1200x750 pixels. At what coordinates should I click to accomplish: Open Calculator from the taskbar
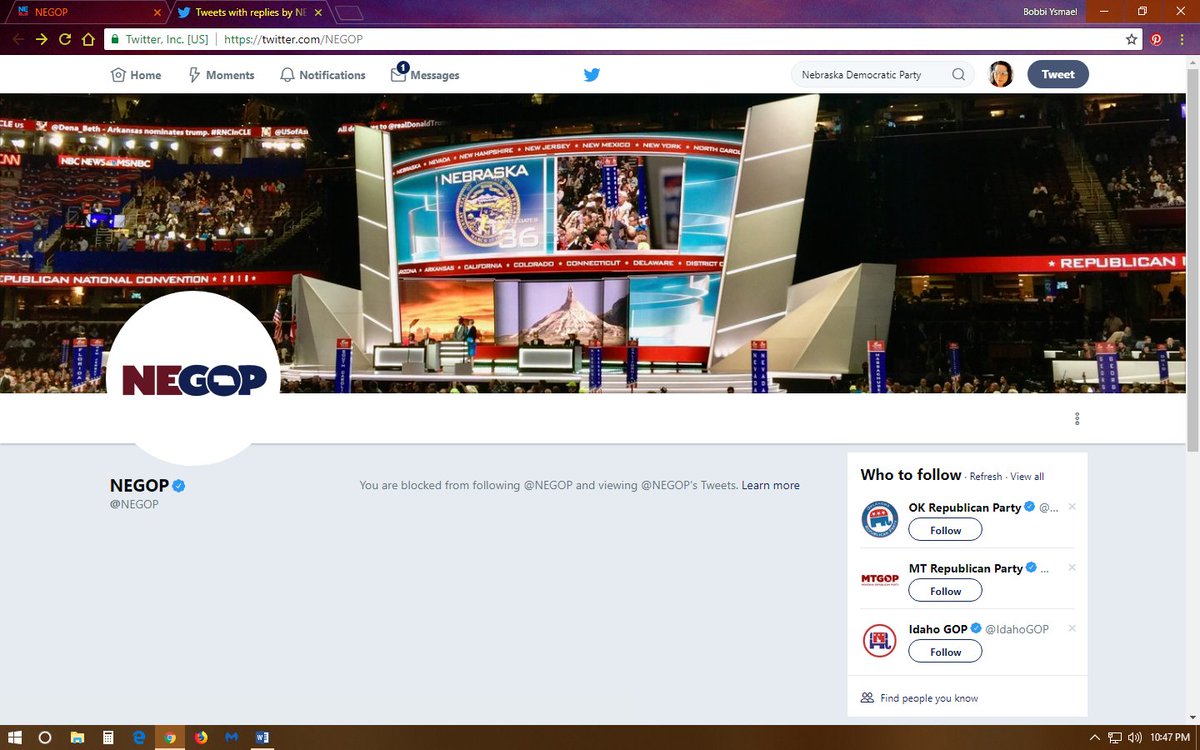tap(108, 737)
